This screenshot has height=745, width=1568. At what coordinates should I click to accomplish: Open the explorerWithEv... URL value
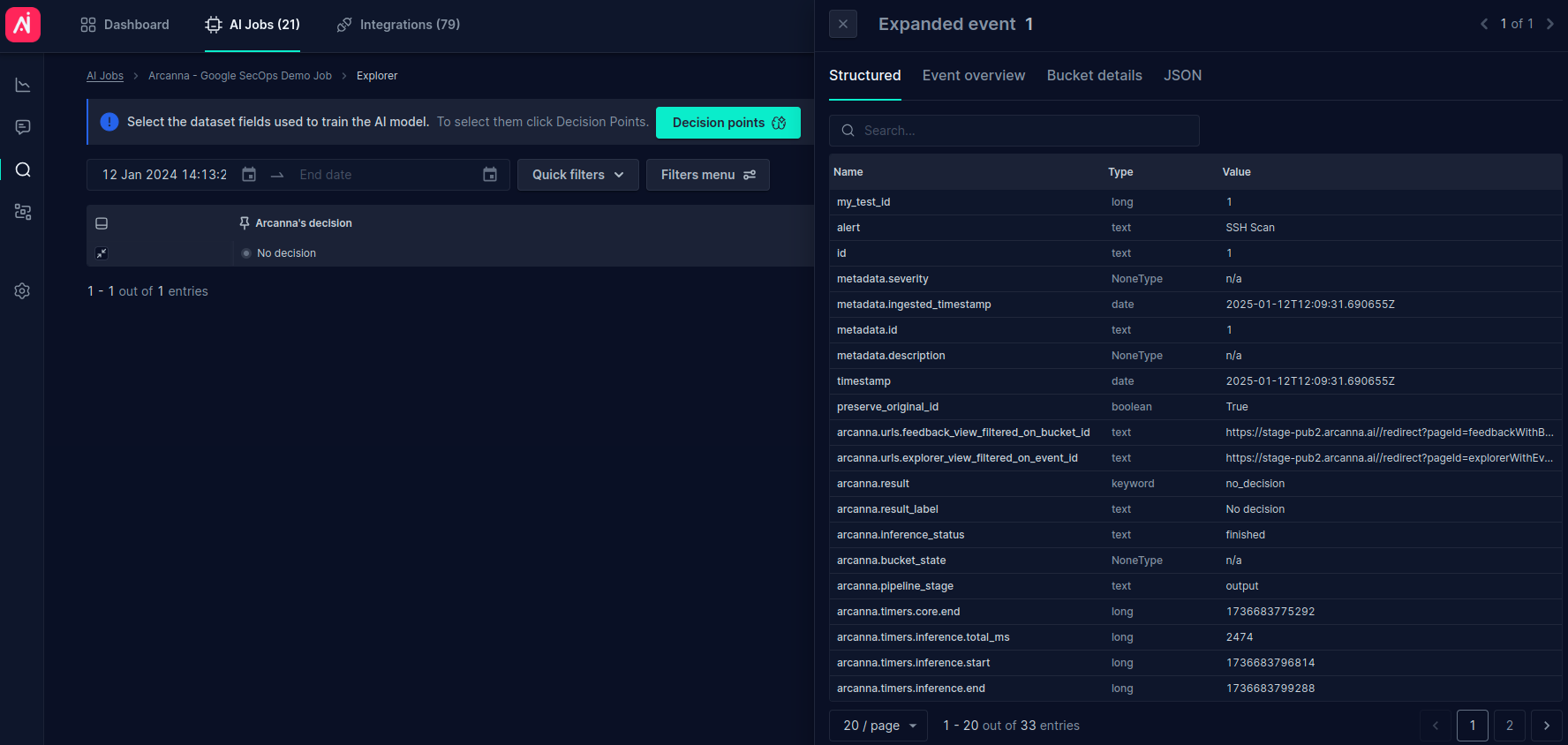click(1390, 458)
